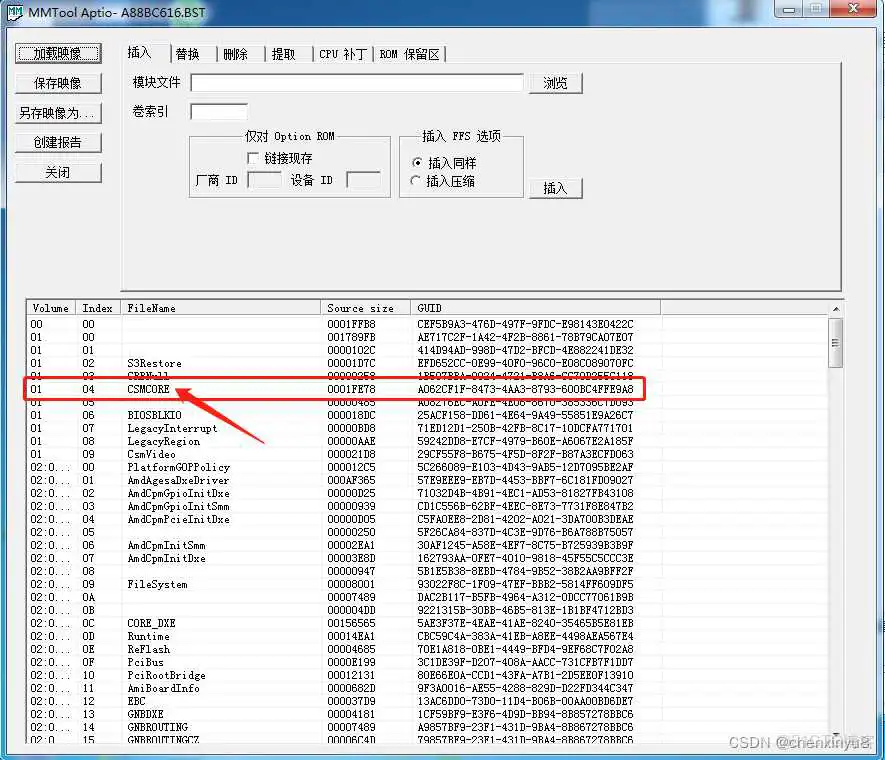The width and height of the screenshot is (885, 760).
Task: Switch to the CPU 补丁 tab
Action: 342,54
